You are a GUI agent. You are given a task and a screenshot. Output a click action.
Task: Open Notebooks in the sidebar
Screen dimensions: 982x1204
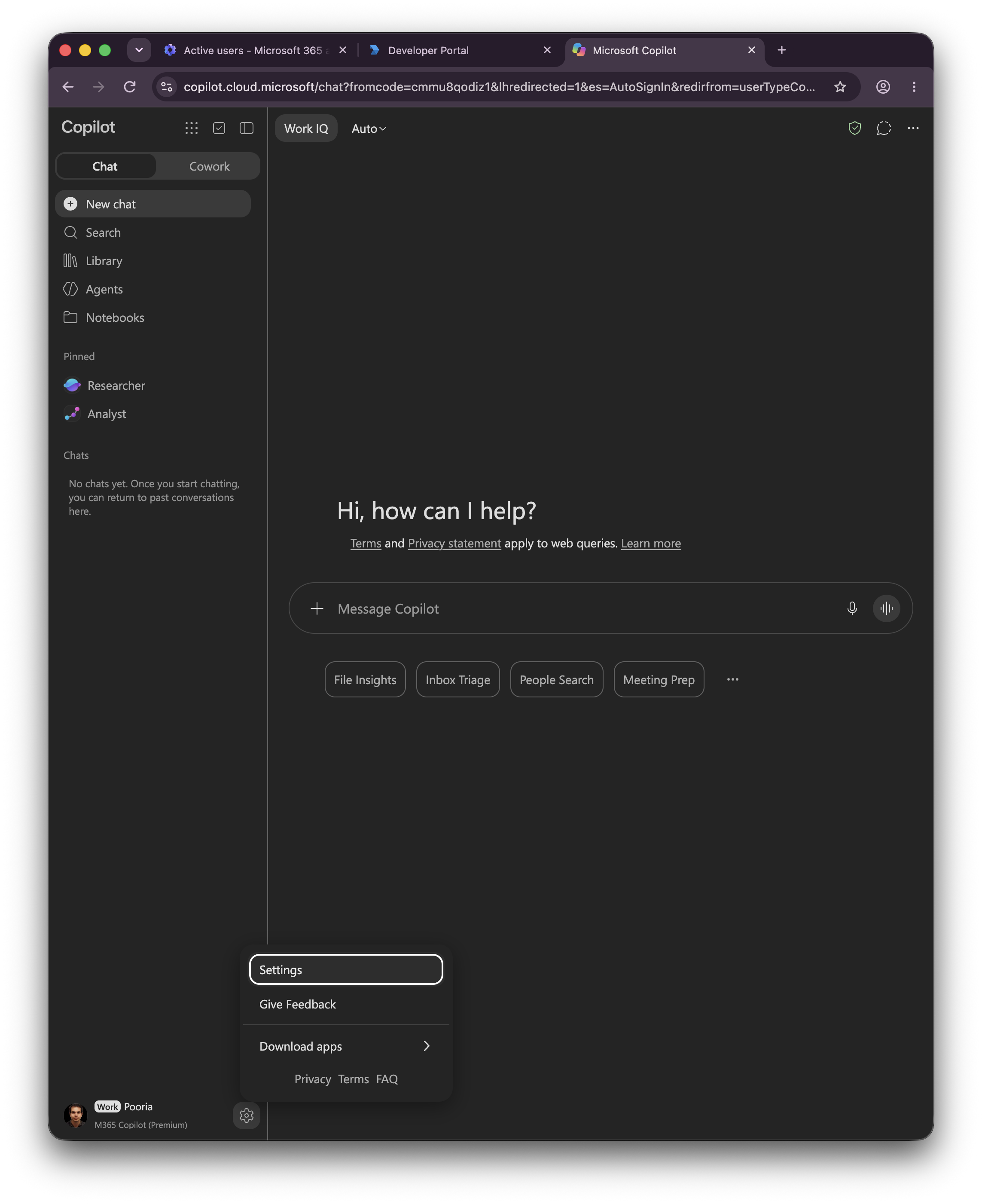pos(153,318)
